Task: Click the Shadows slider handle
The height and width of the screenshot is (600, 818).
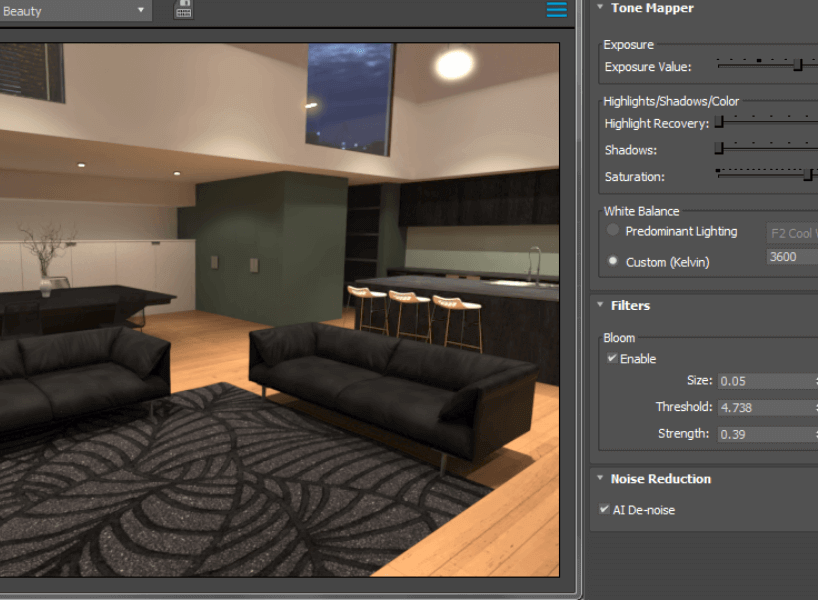Action: (718, 149)
